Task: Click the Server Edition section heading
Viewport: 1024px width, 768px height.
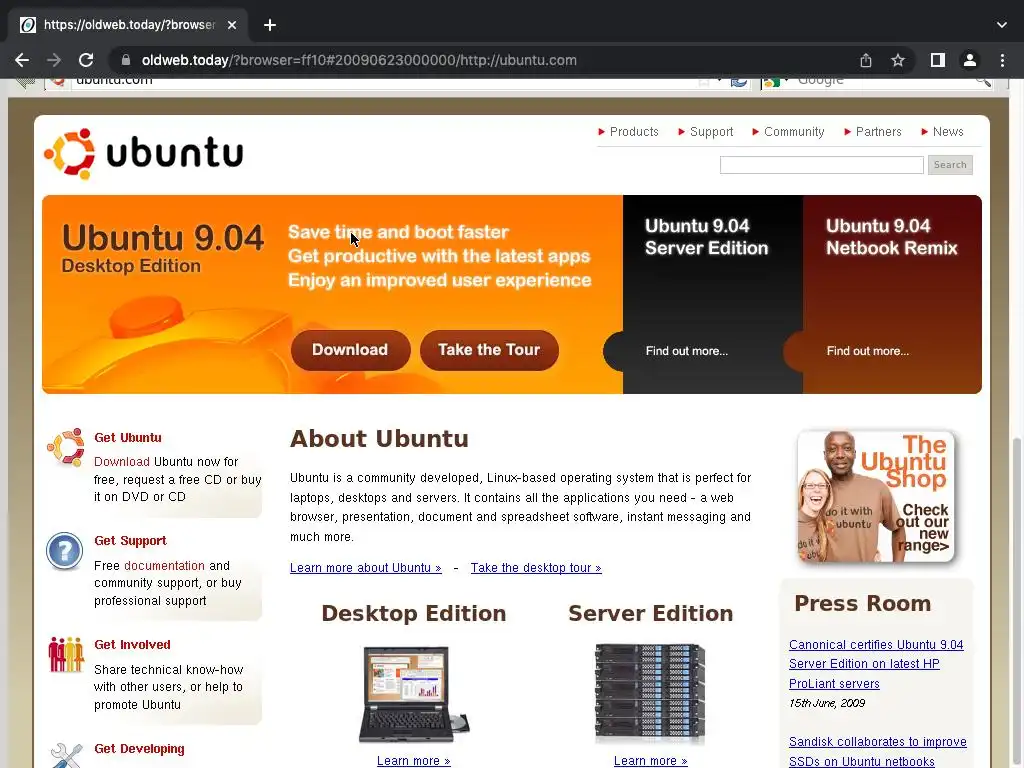Action: pyautogui.click(x=650, y=614)
